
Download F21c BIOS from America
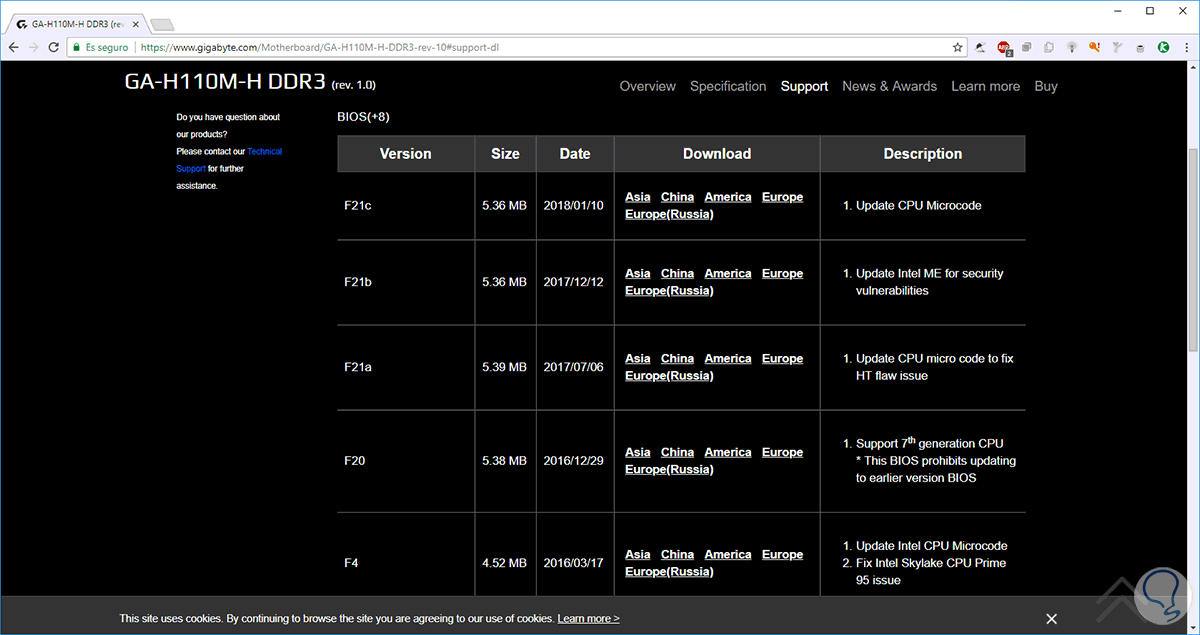pyautogui.click(x=728, y=197)
